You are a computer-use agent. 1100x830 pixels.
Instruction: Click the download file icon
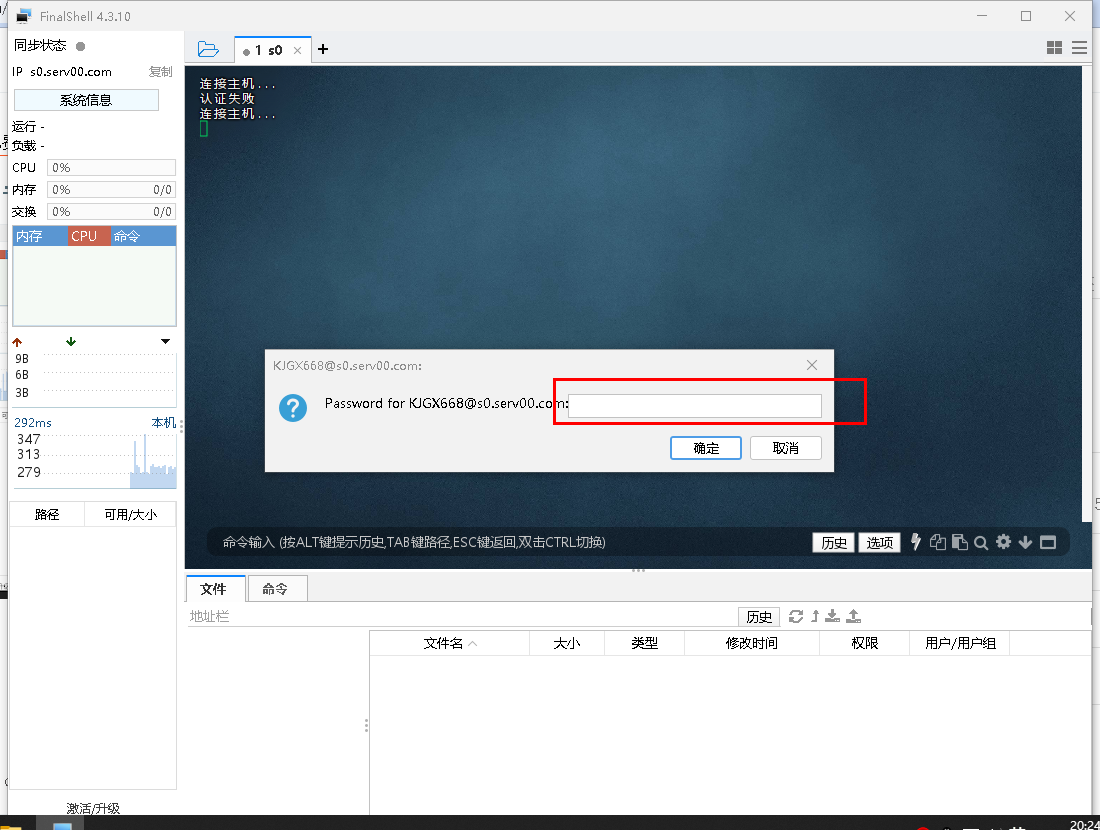pos(833,616)
